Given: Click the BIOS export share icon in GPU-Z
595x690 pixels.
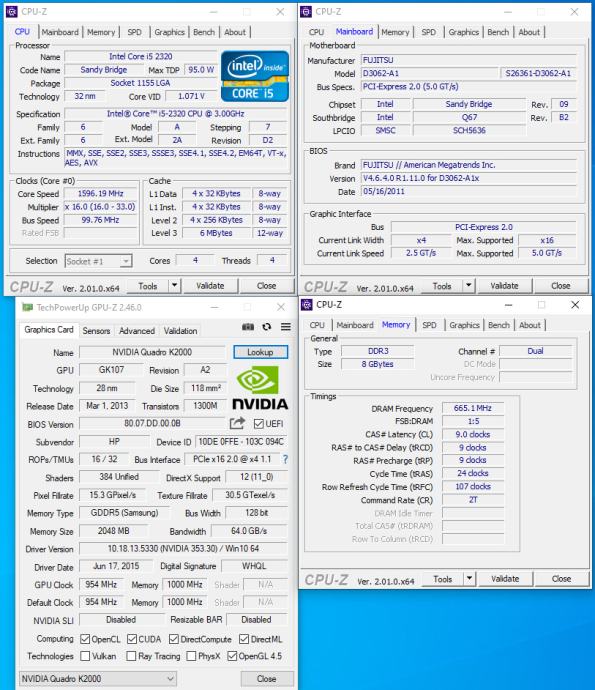Looking at the screenshot, I should point(237,423).
